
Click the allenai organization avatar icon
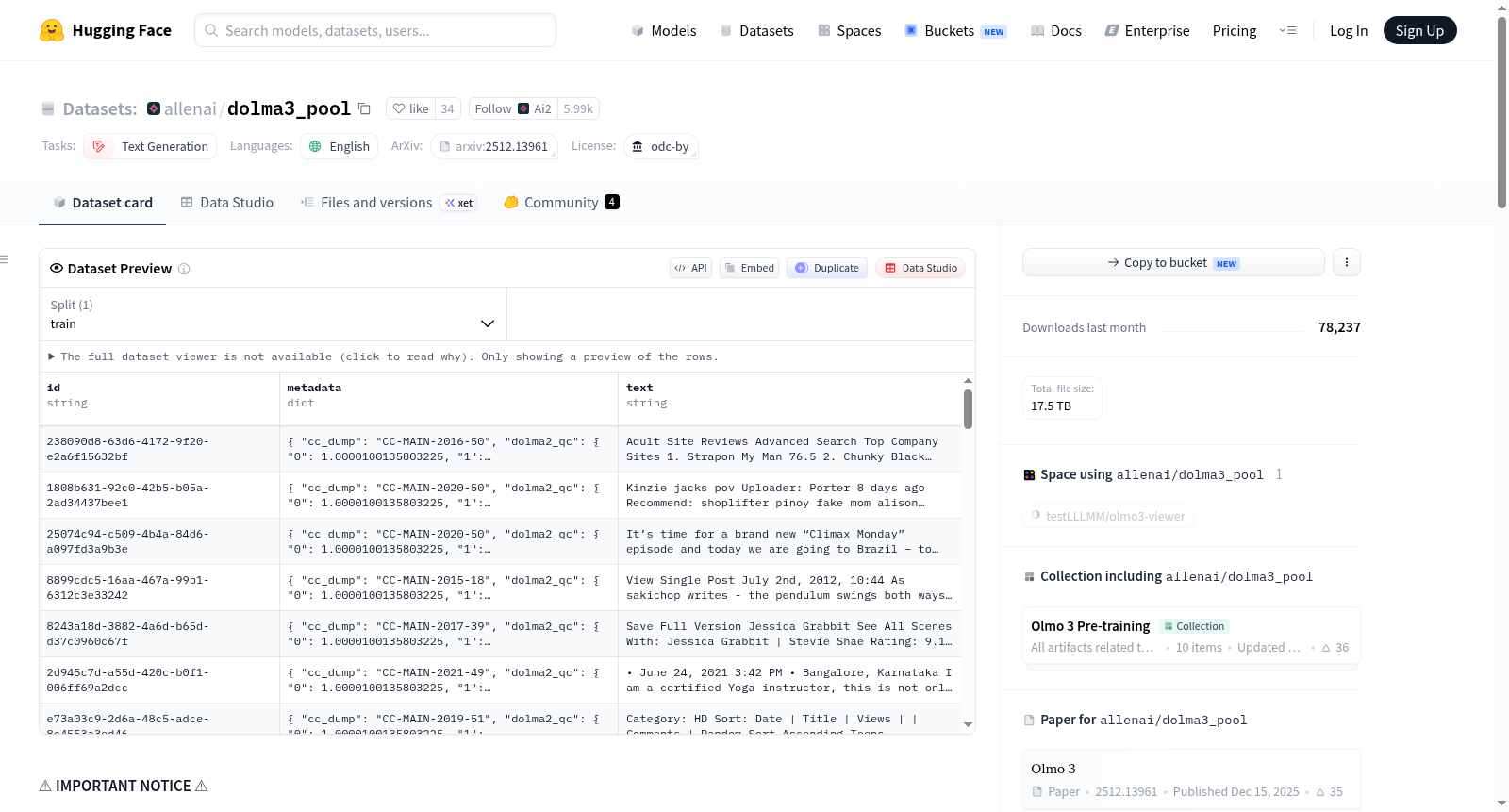(x=154, y=108)
